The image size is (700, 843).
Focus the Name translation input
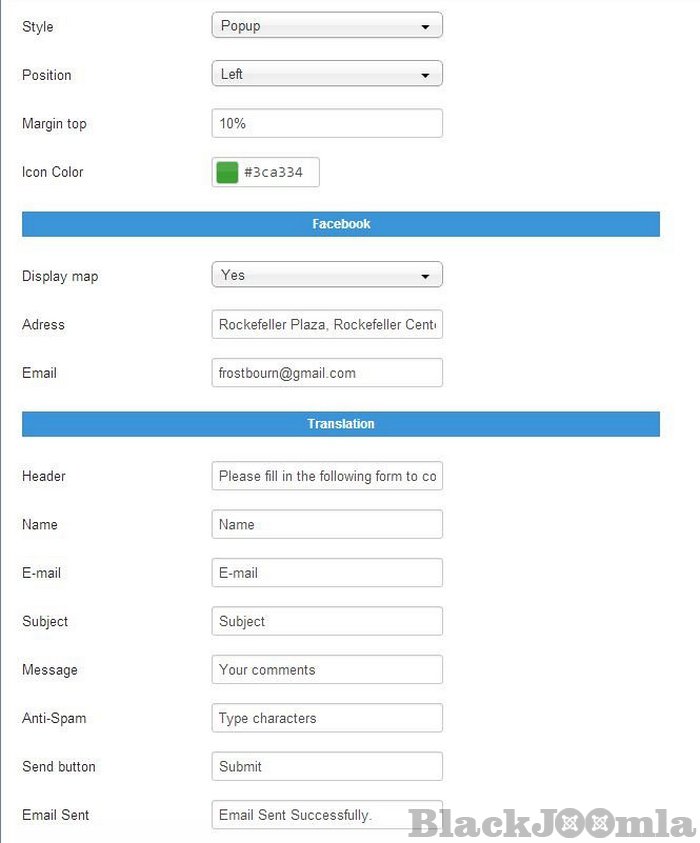[327, 524]
